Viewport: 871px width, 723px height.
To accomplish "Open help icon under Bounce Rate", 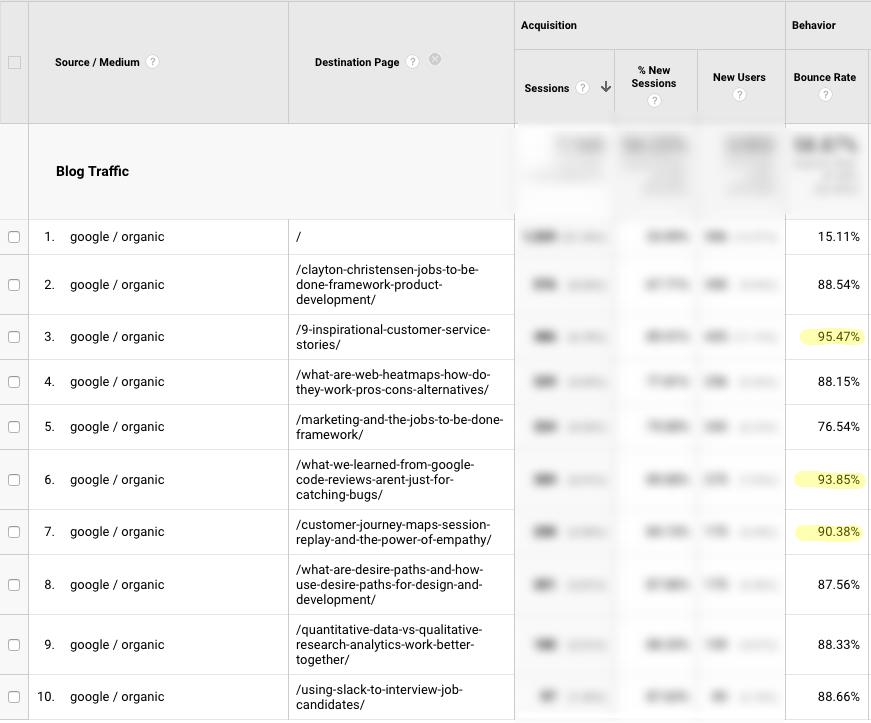I will pos(825,95).
